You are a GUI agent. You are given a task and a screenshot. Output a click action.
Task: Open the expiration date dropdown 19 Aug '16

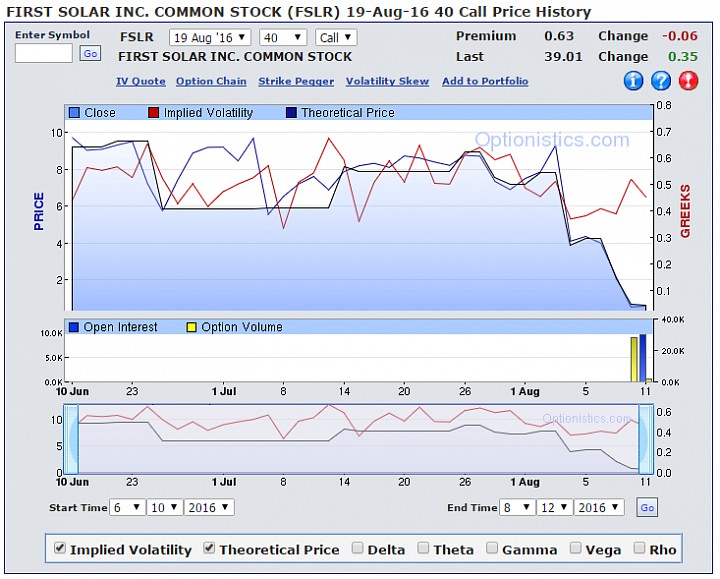(x=210, y=38)
